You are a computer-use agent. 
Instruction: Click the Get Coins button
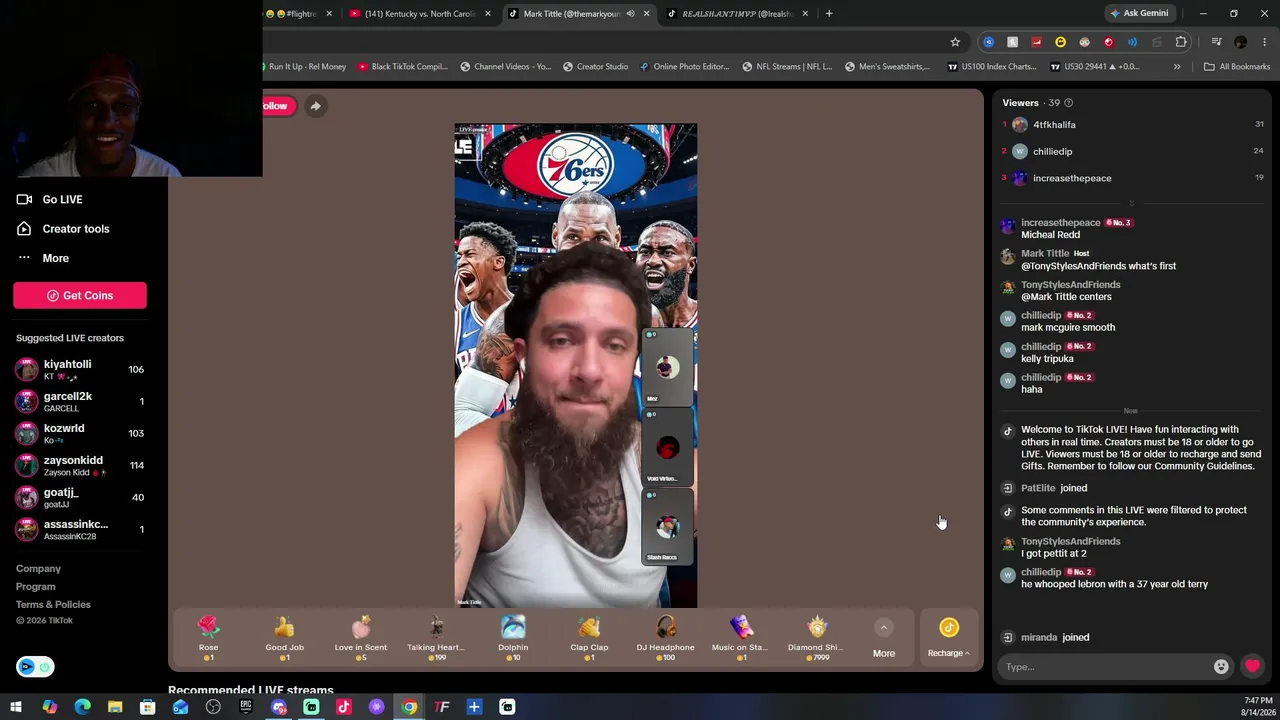[x=80, y=295]
